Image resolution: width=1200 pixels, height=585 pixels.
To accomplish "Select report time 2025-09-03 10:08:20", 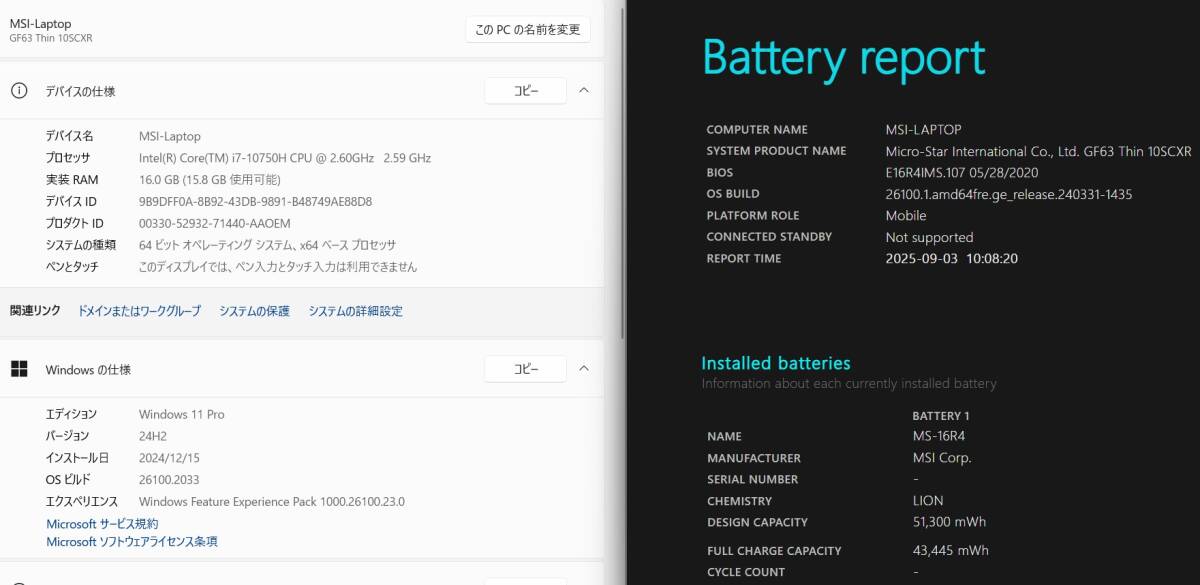I will [x=951, y=259].
